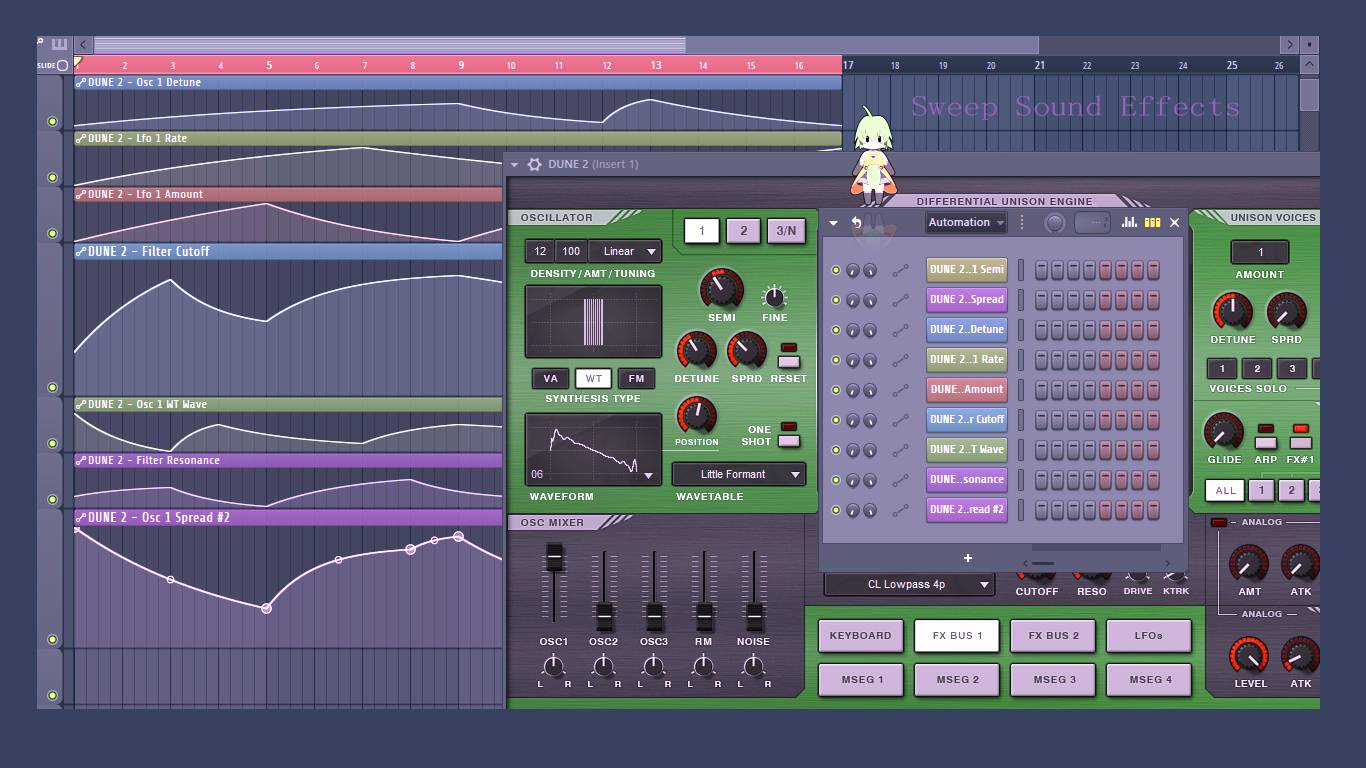Click the channel rack swing knob

pyautogui.click(x=1054, y=223)
